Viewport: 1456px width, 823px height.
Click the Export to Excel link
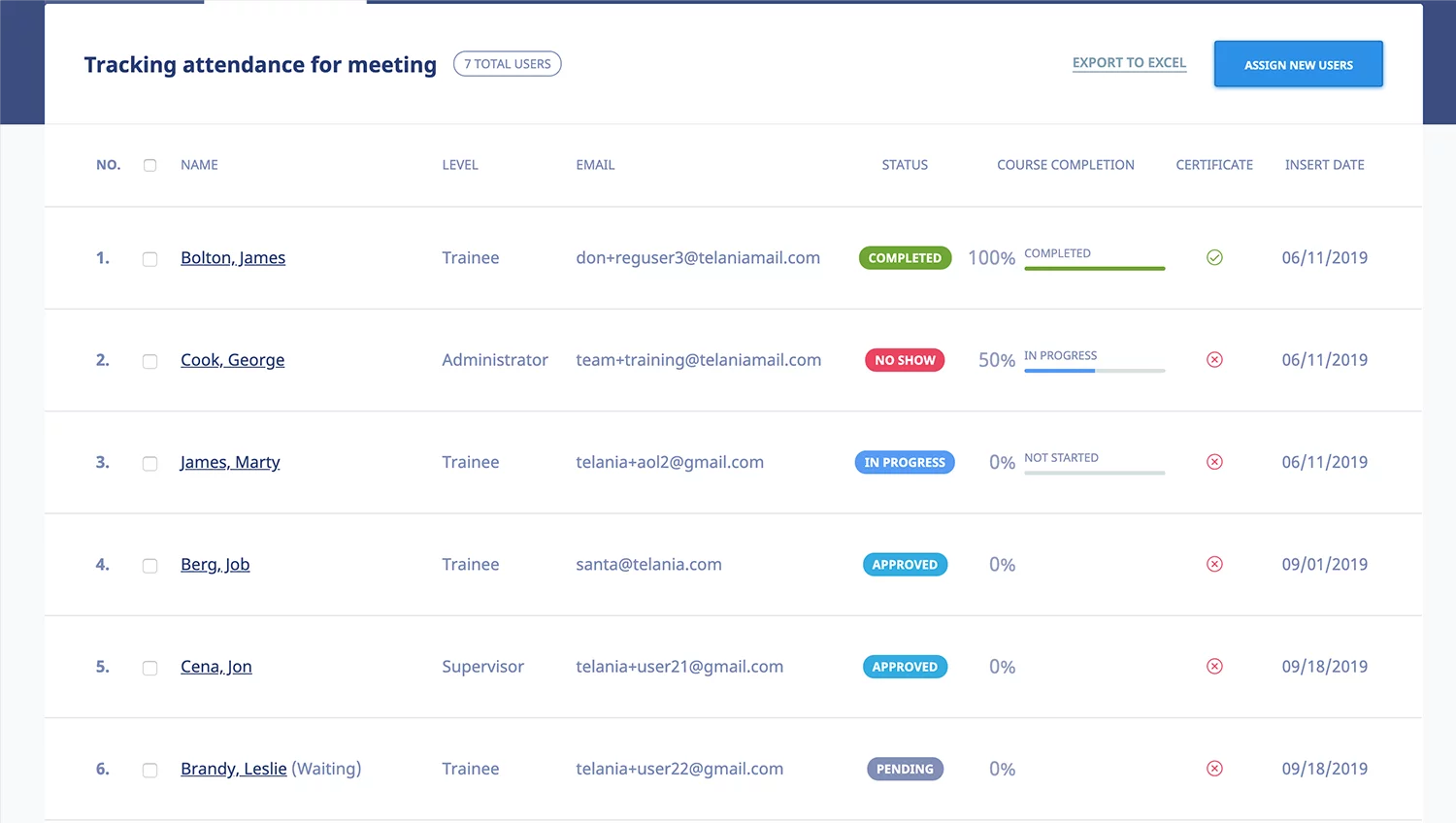(x=1129, y=63)
